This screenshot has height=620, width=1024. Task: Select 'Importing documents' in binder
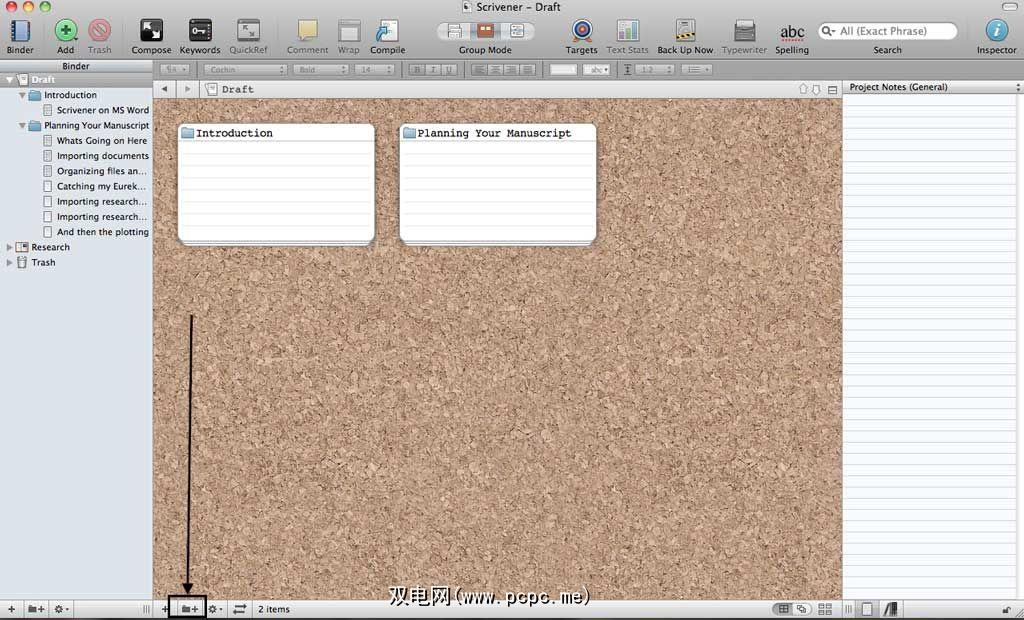[102, 156]
